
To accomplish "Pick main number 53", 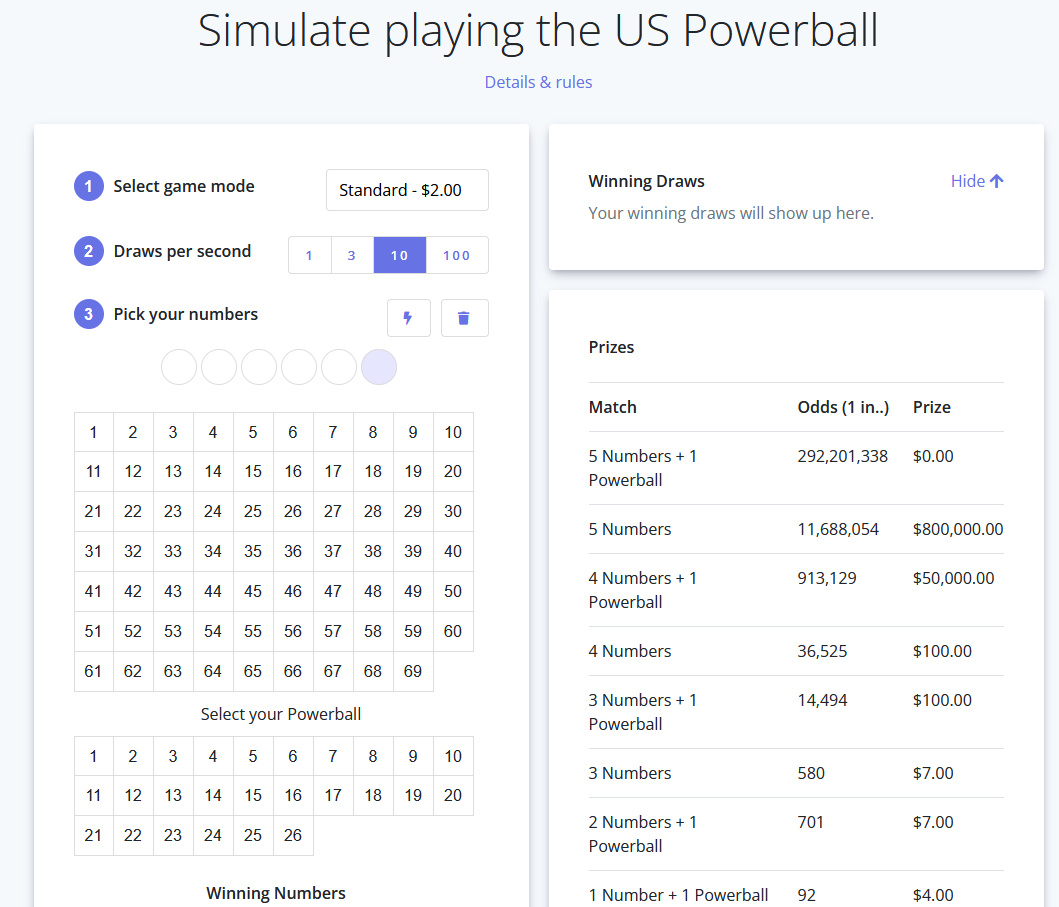I will click(x=173, y=631).
